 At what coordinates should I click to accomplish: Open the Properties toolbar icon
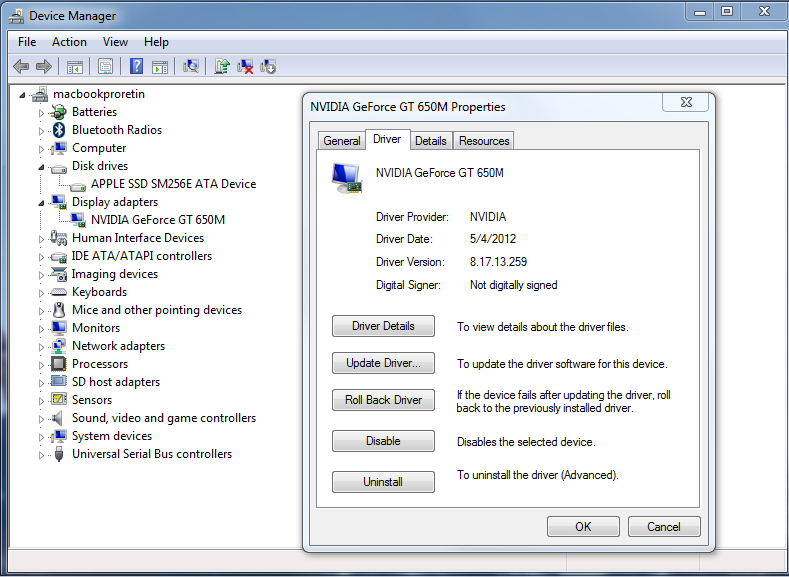tap(105, 66)
